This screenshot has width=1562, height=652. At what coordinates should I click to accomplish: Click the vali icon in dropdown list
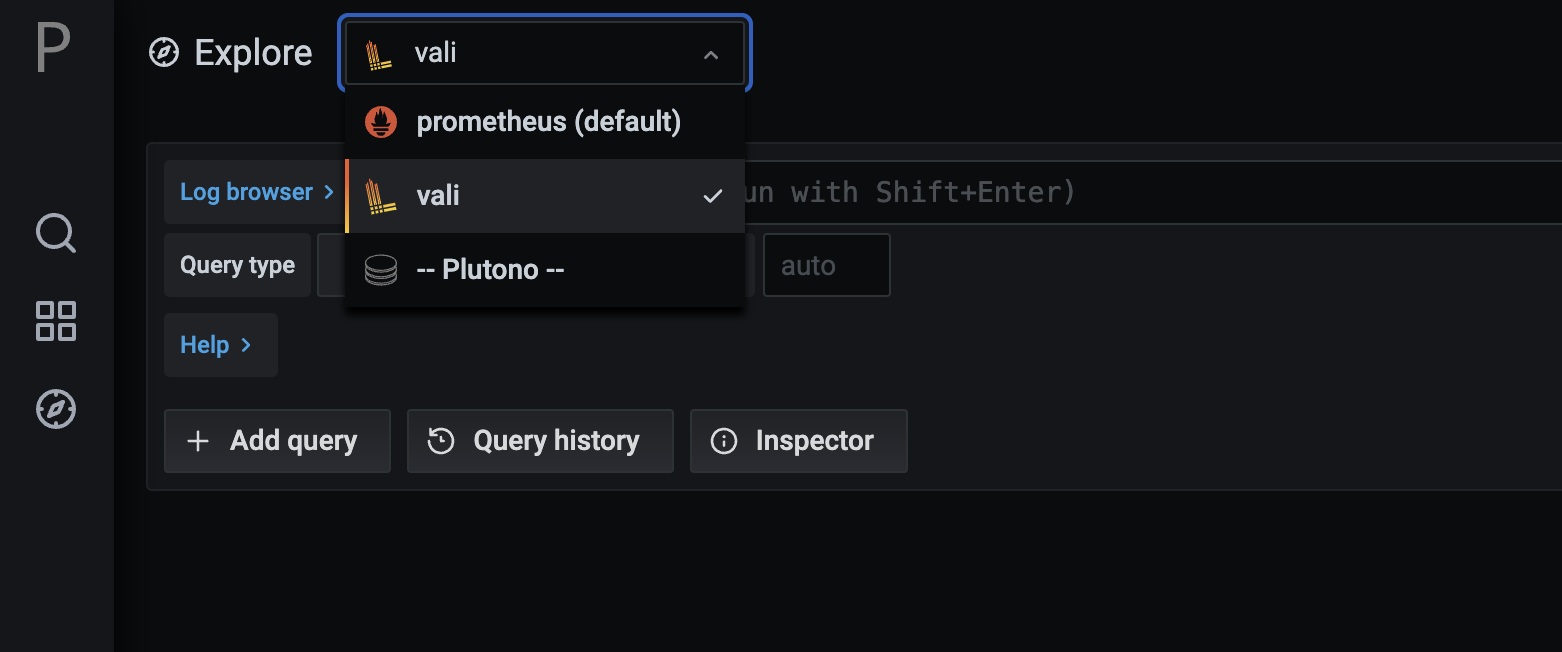[380, 196]
